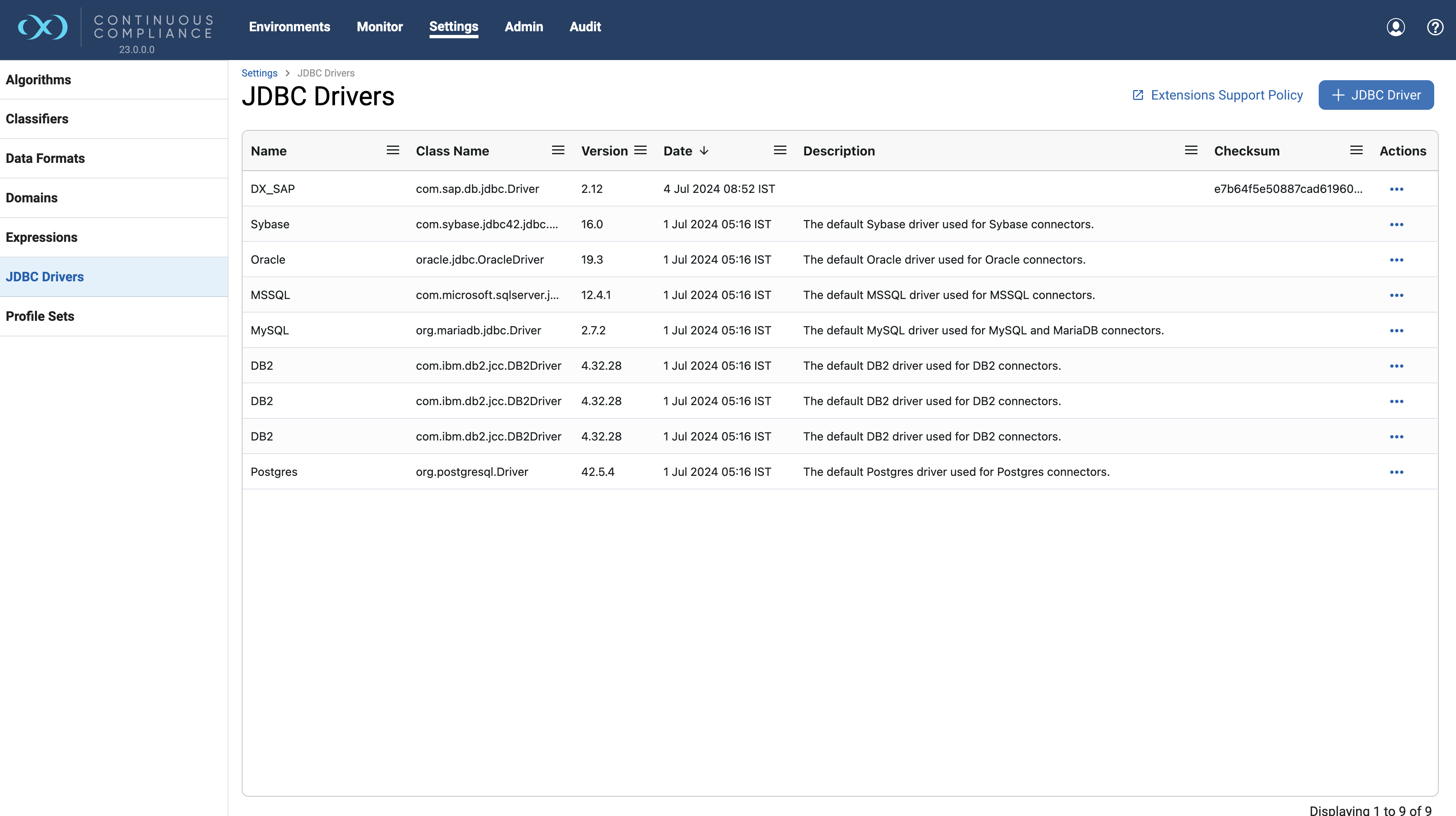
Task: Open the Name column filter menu icon
Action: click(393, 151)
